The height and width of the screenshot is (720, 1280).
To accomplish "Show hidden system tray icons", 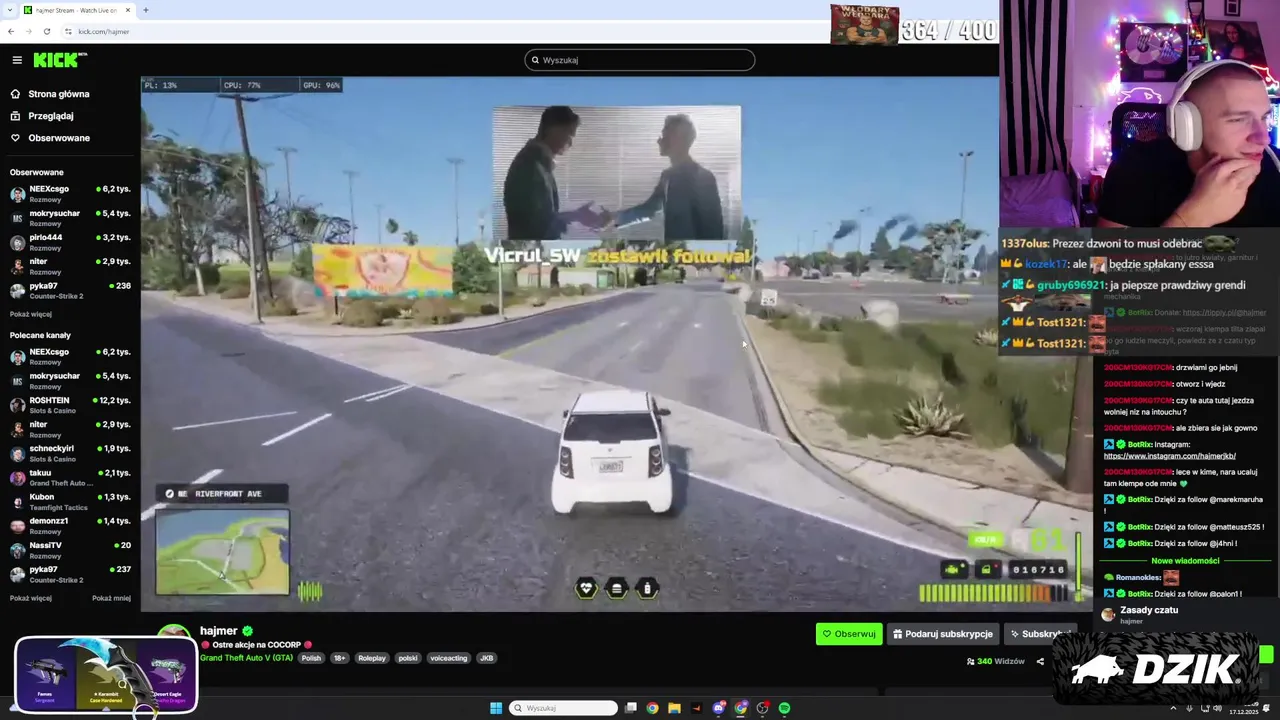I will [1173, 708].
